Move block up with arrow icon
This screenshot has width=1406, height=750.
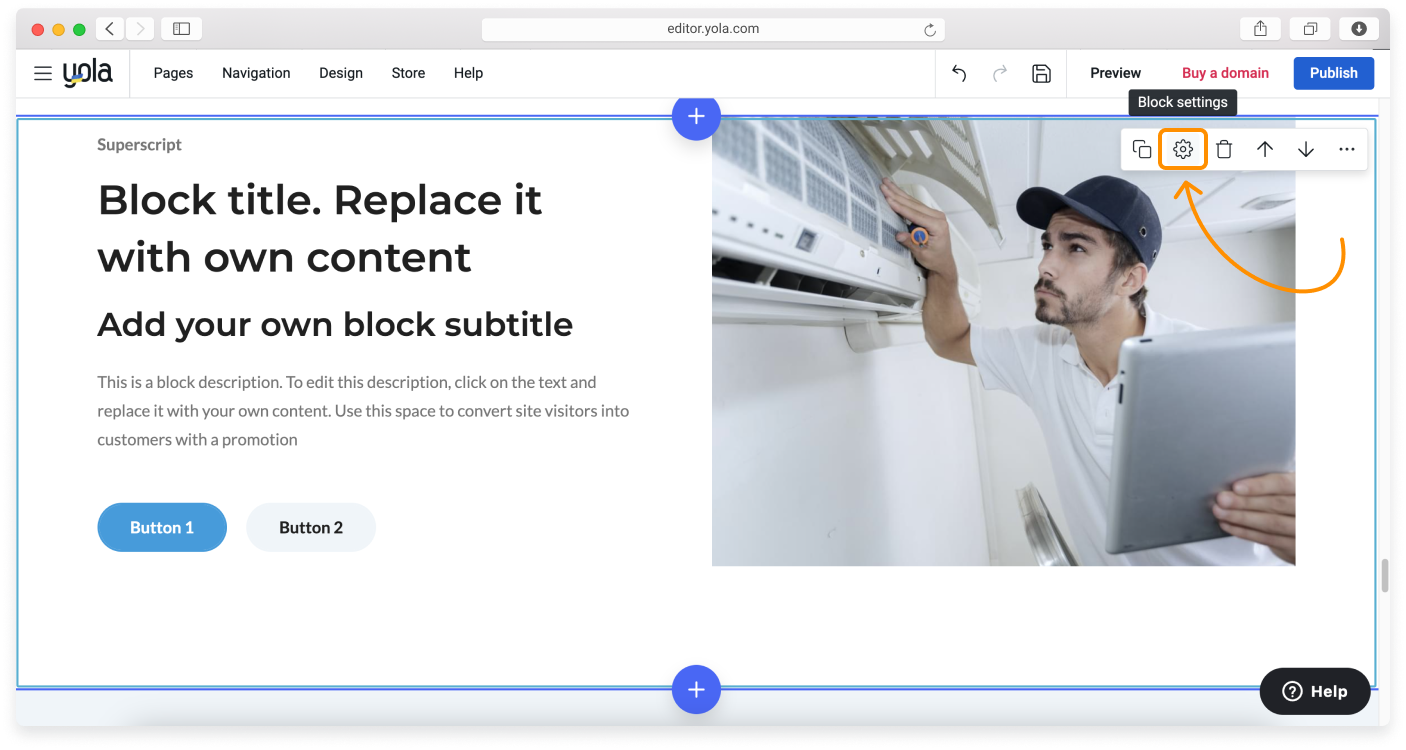click(1265, 150)
